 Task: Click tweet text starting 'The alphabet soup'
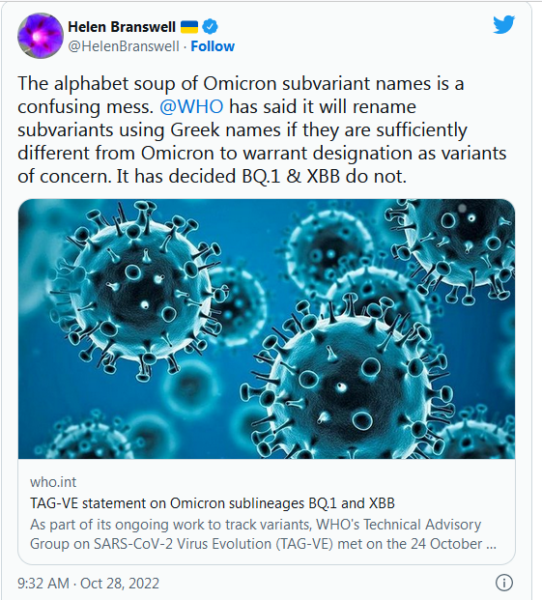click(262, 130)
